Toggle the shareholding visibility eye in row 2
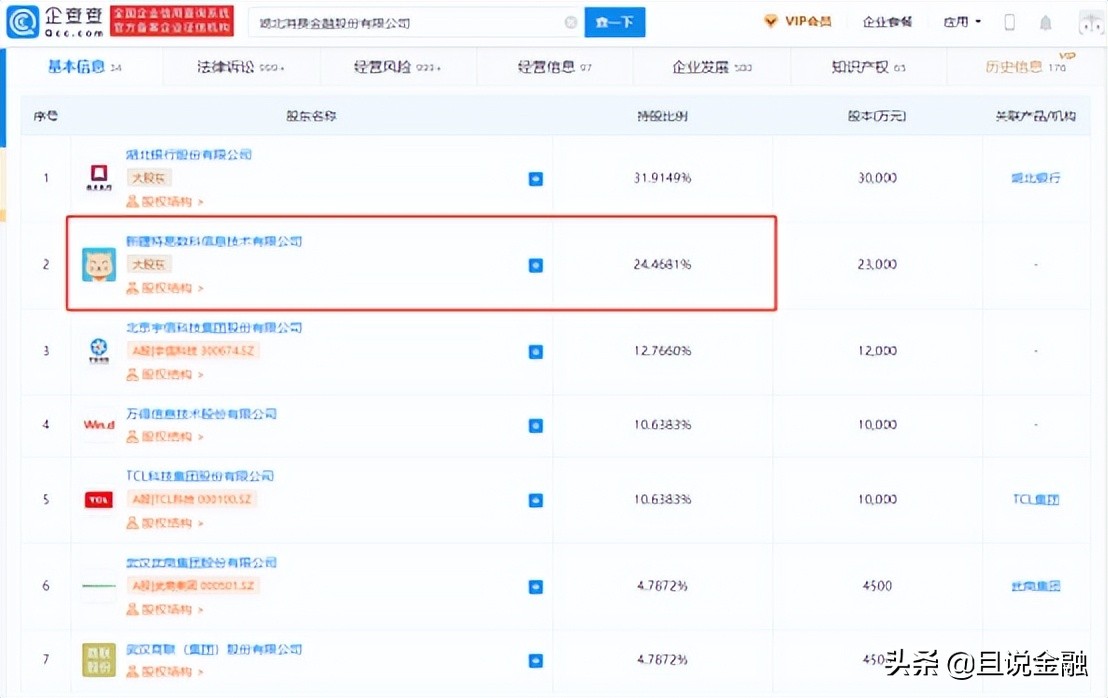Screen dimensions: 1108x698 coord(536,265)
